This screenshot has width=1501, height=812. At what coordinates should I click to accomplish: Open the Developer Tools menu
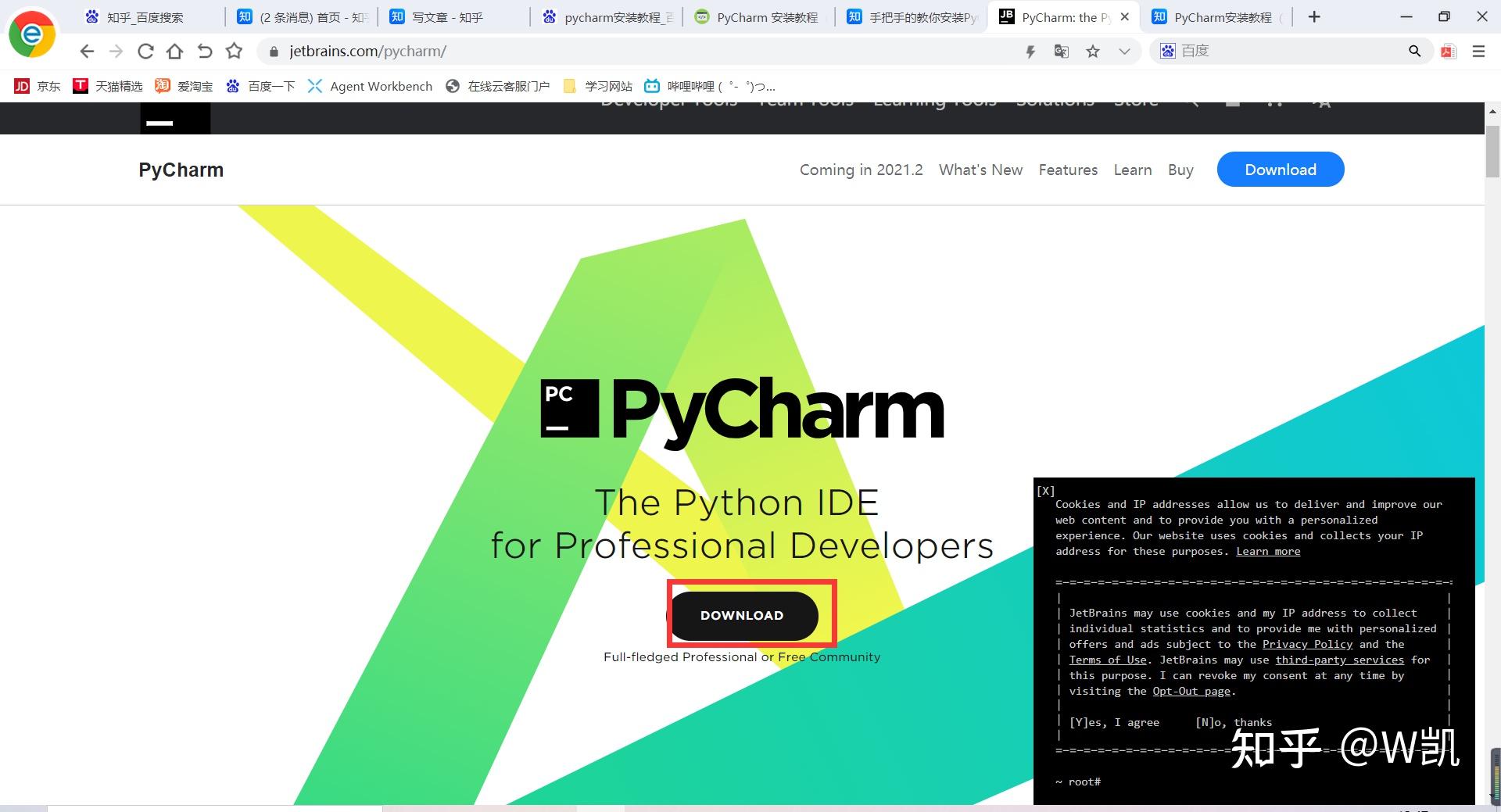pyautogui.click(x=668, y=102)
